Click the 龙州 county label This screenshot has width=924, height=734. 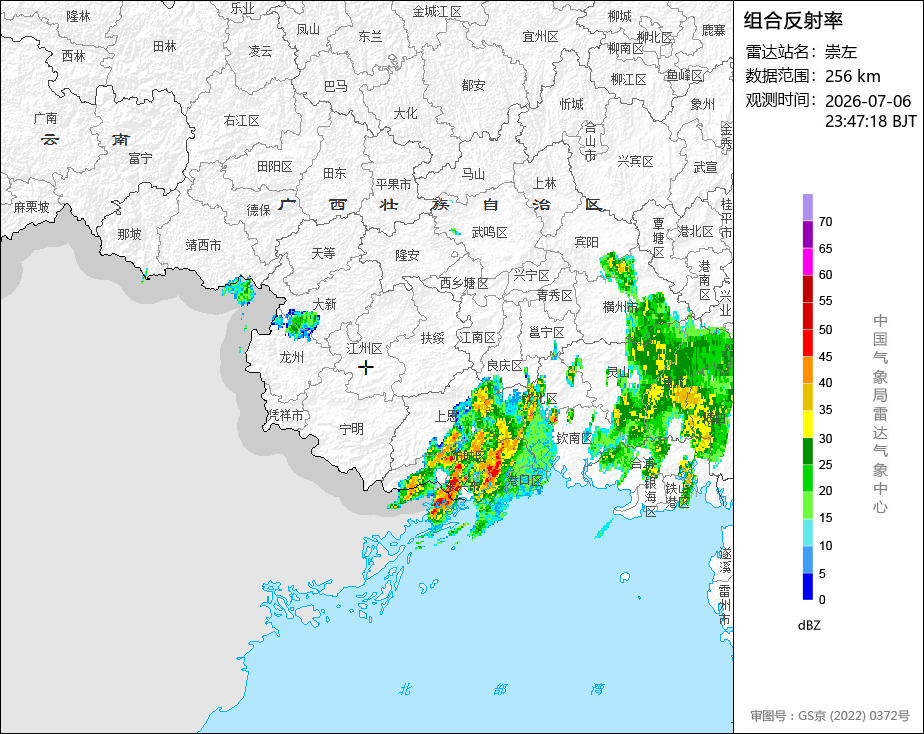click(292, 357)
